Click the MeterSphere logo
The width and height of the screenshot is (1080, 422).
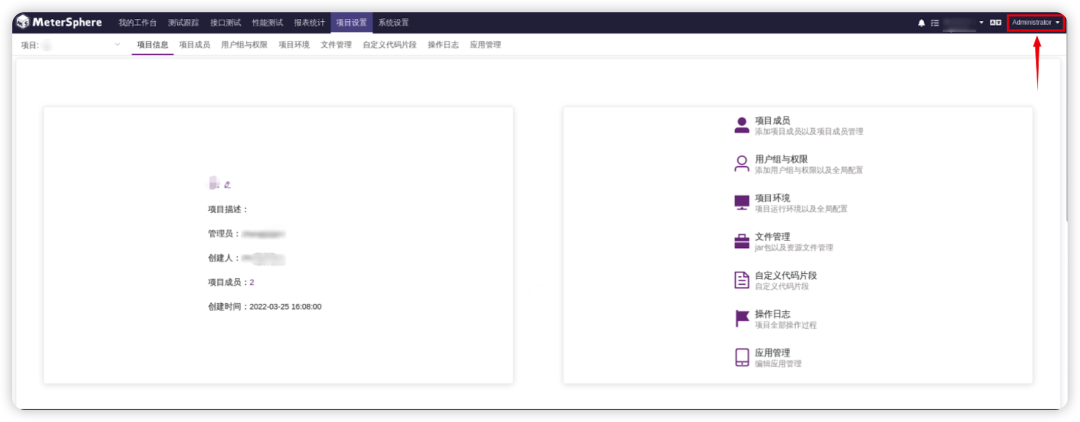click(x=60, y=23)
